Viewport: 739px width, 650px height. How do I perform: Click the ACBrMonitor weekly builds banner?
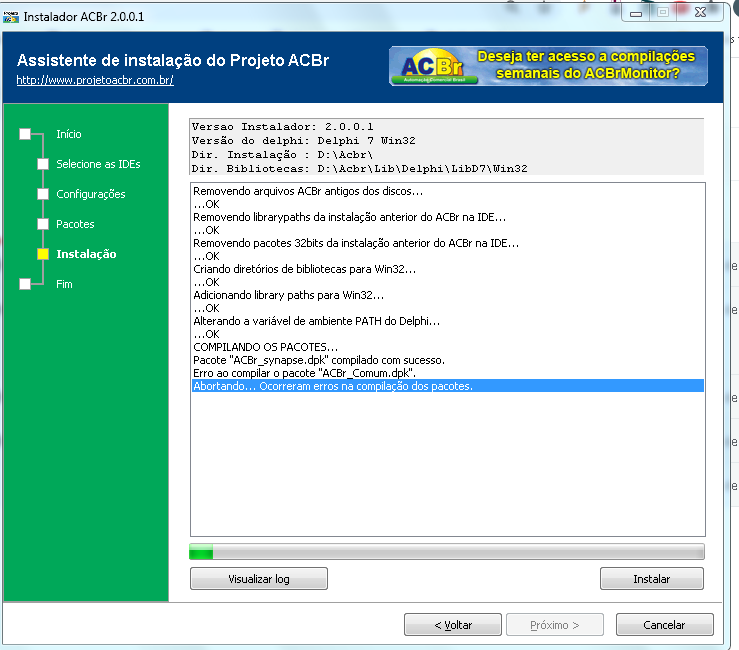pos(548,66)
